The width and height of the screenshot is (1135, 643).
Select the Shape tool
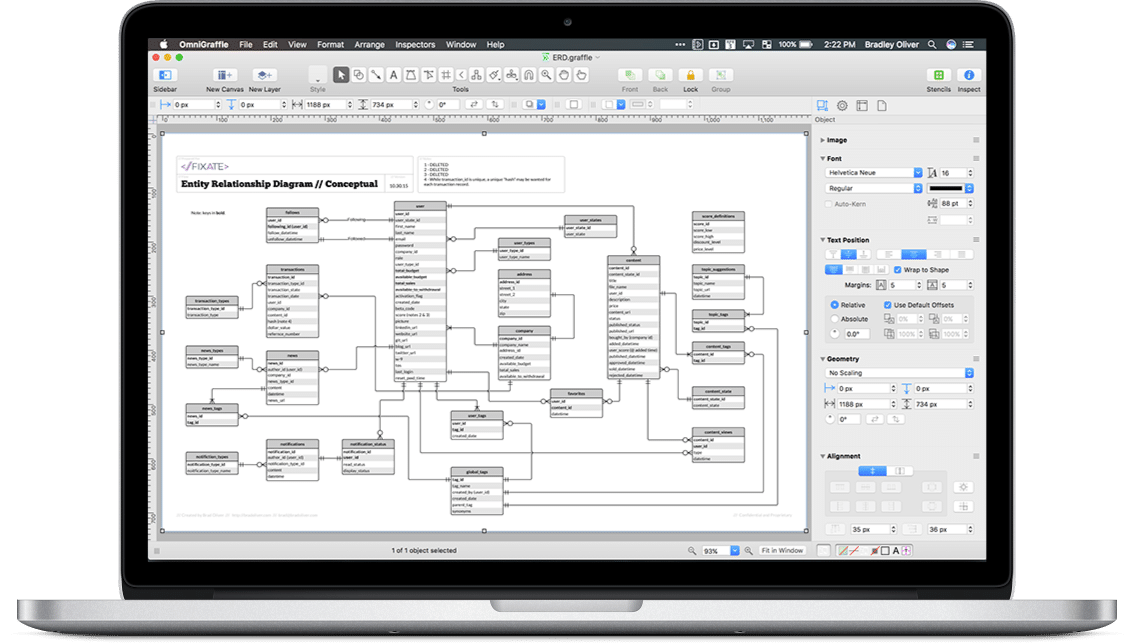click(x=358, y=75)
